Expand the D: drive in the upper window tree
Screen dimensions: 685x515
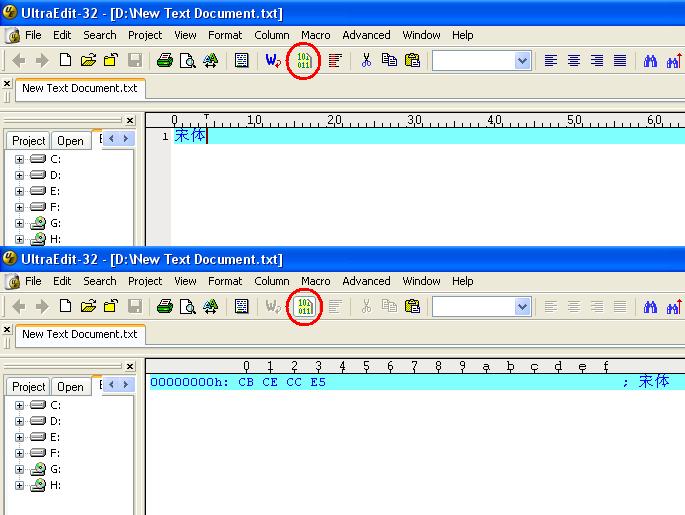[19, 175]
